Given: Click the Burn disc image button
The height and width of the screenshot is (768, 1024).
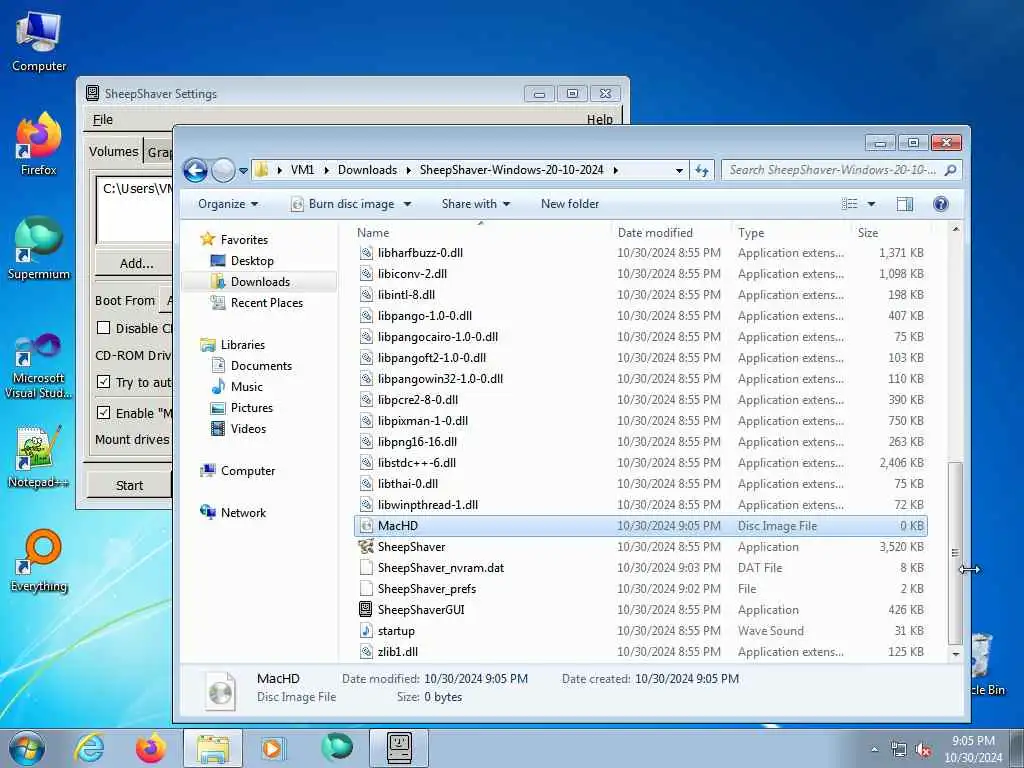Looking at the screenshot, I should click(343, 204).
